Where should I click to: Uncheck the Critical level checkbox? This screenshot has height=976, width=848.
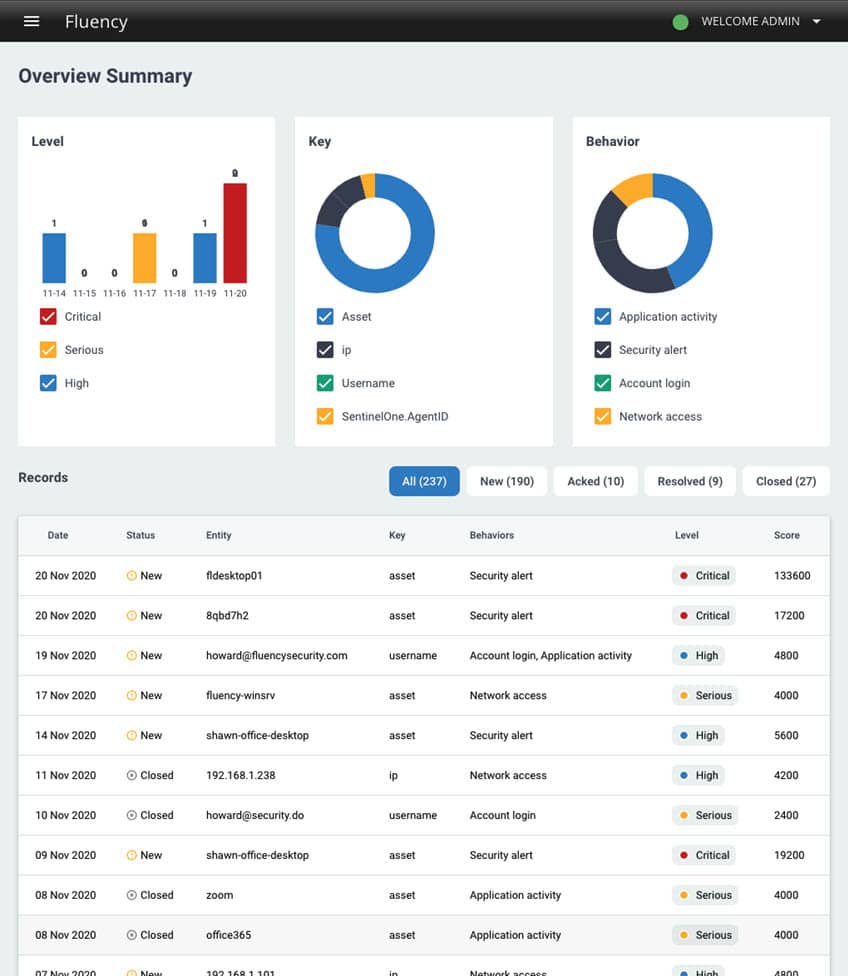[x=48, y=317]
